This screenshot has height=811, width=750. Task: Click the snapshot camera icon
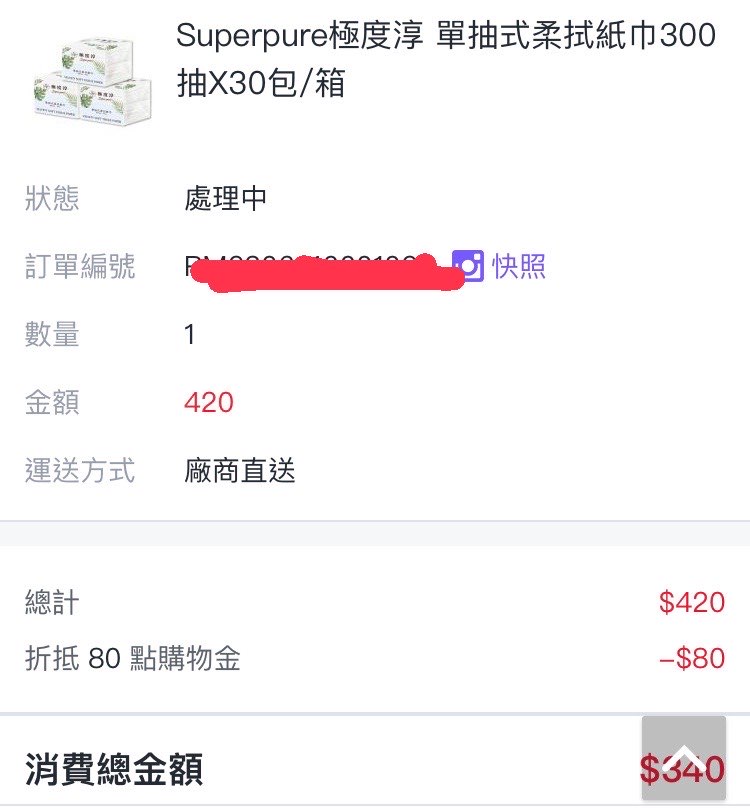click(x=468, y=266)
